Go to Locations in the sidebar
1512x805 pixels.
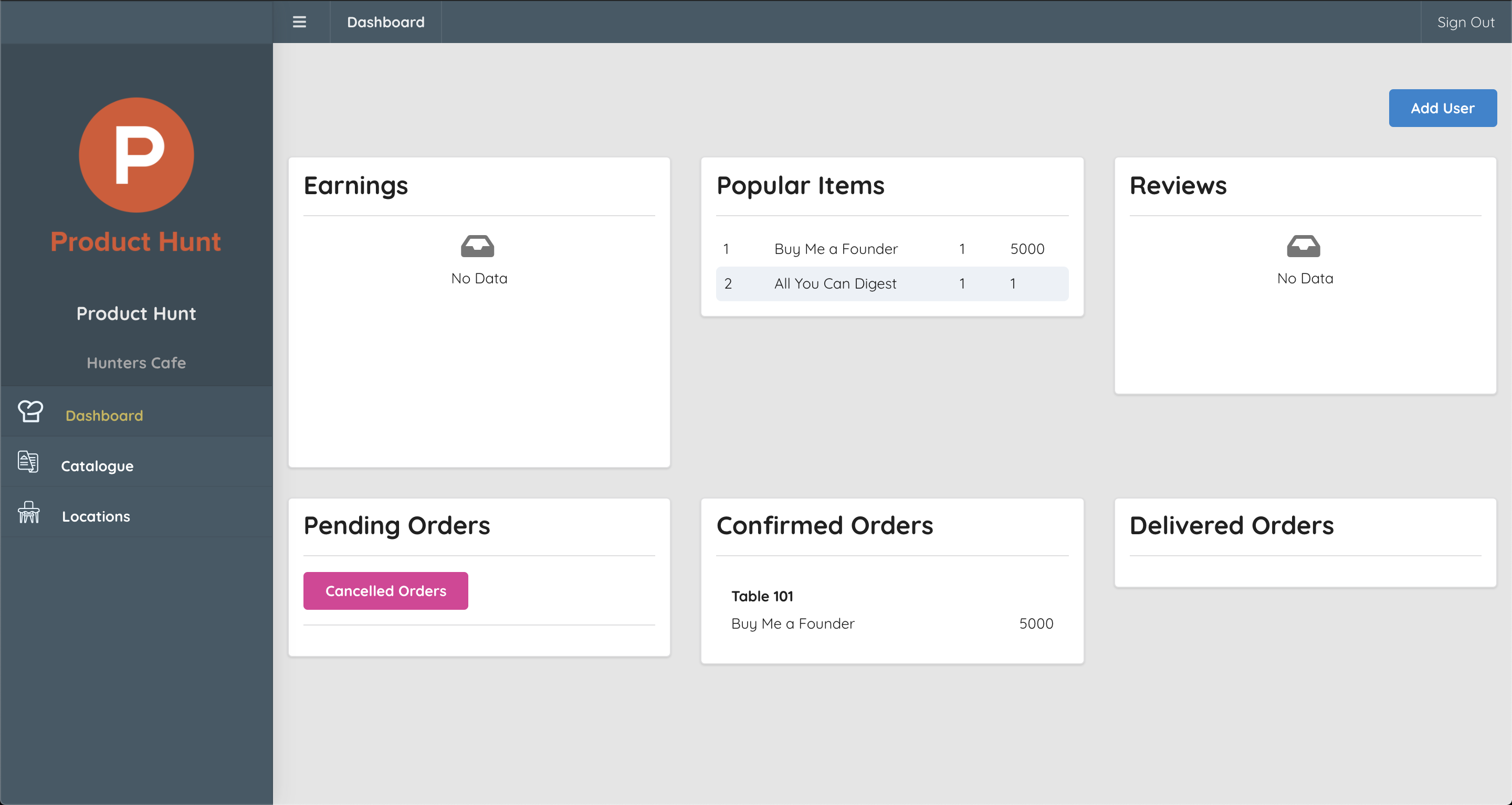(96, 516)
